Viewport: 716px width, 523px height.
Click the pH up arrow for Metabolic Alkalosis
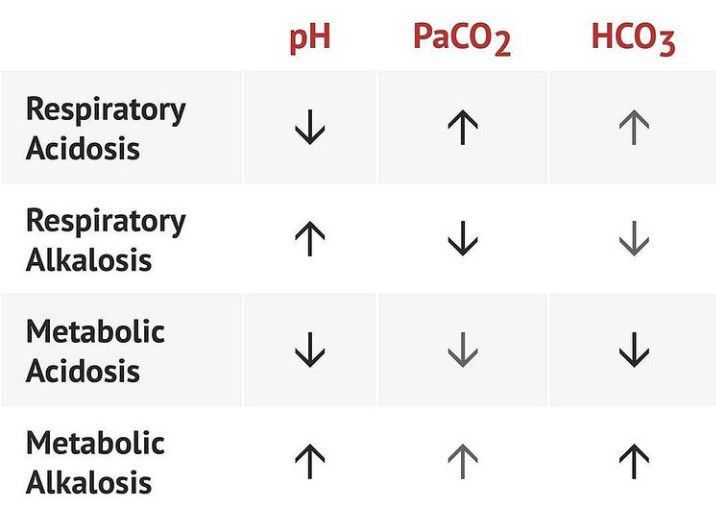310,461
